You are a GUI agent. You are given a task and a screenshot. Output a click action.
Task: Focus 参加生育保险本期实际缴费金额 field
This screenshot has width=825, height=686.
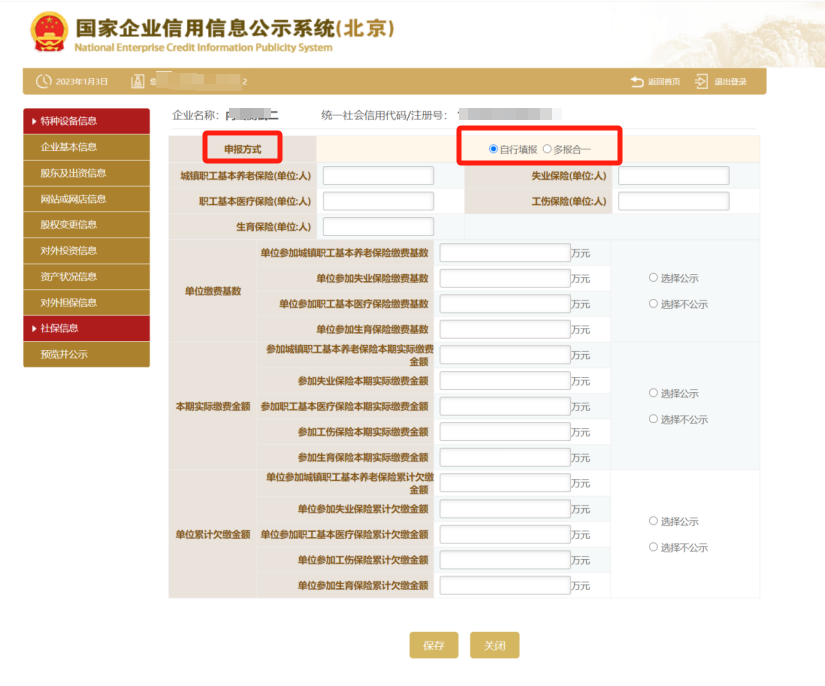pyautogui.click(x=505, y=457)
